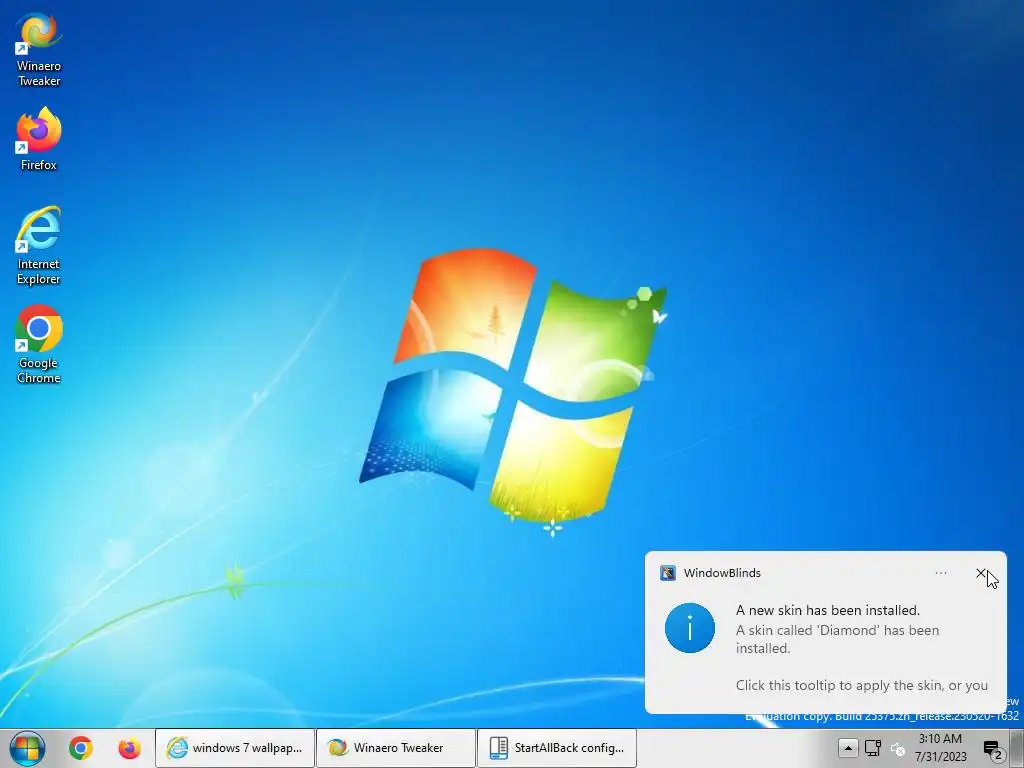The height and width of the screenshot is (768, 1024).
Task: Dismiss the WindowBlinds notification
Action: click(x=981, y=573)
